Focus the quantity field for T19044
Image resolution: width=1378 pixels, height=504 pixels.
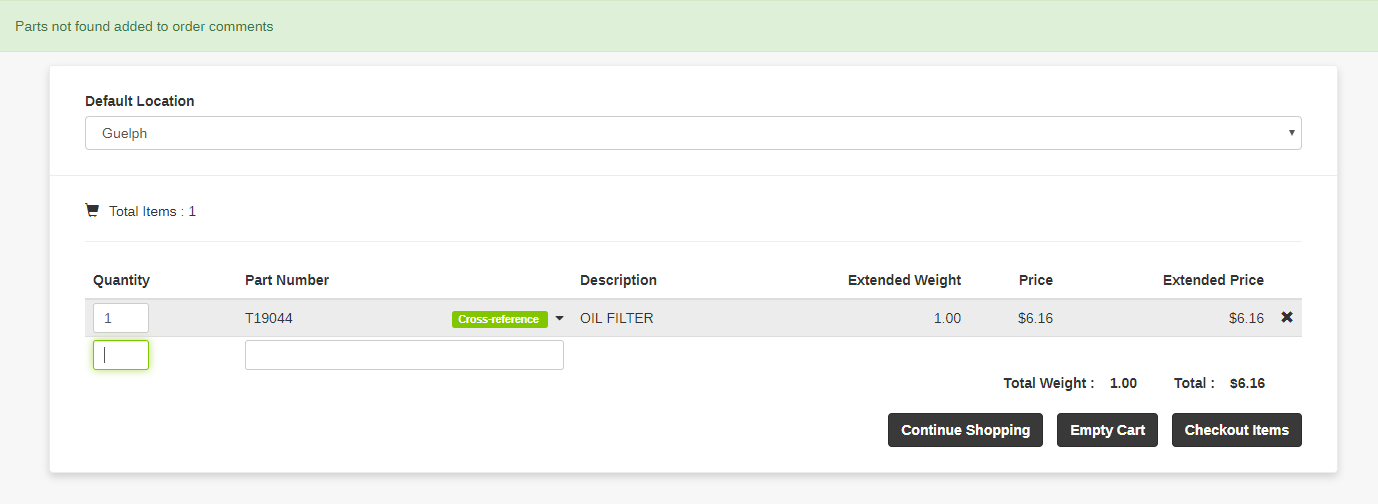[x=121, y=318]
